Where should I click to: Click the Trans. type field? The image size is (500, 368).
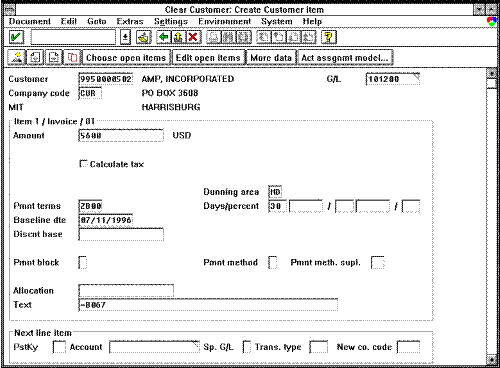click(319, 347)
